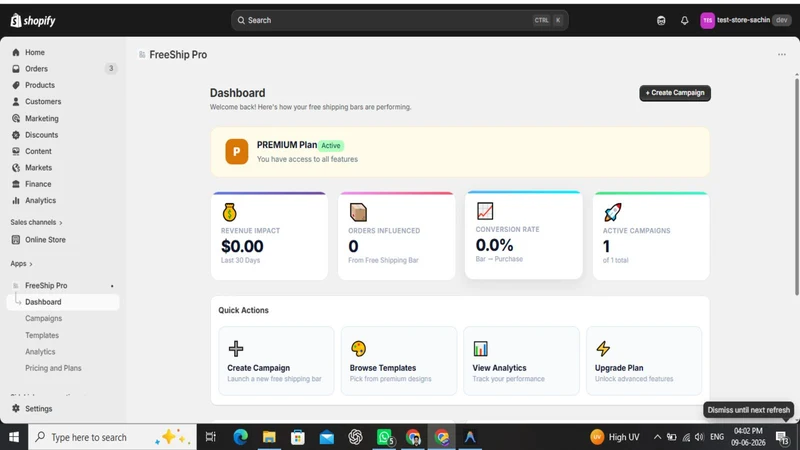
Task: Click the page vertical scrollbar
Action: pos(796,186)
